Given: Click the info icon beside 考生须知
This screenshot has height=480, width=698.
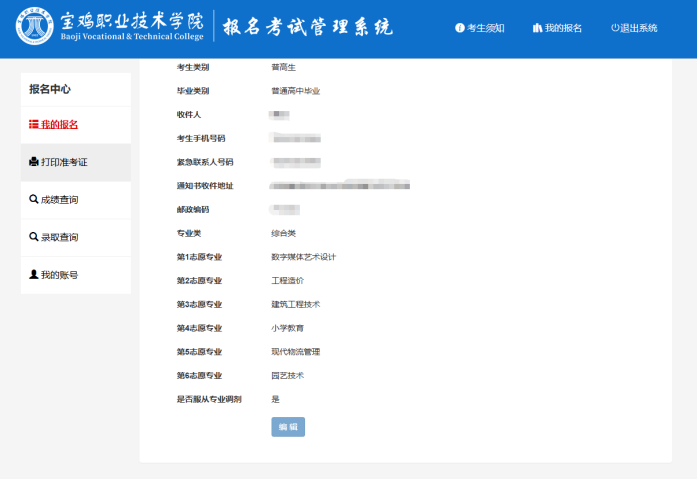Looking at the screenshot, I should point(460,28).
